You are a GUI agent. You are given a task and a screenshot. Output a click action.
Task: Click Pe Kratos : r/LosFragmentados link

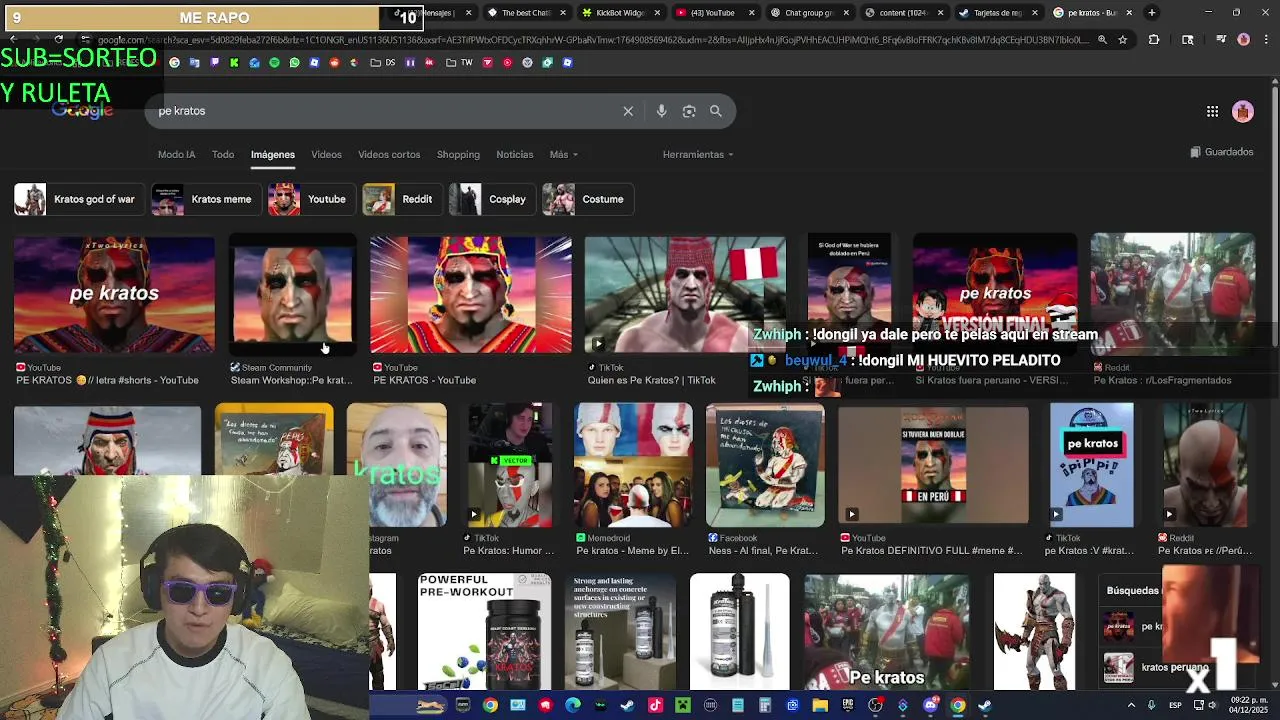click(x=1162, y=380)
